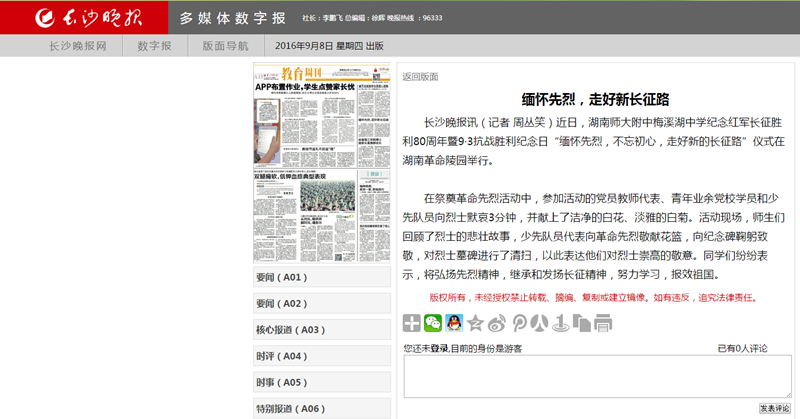Share article to Sina Weibo

497,323
